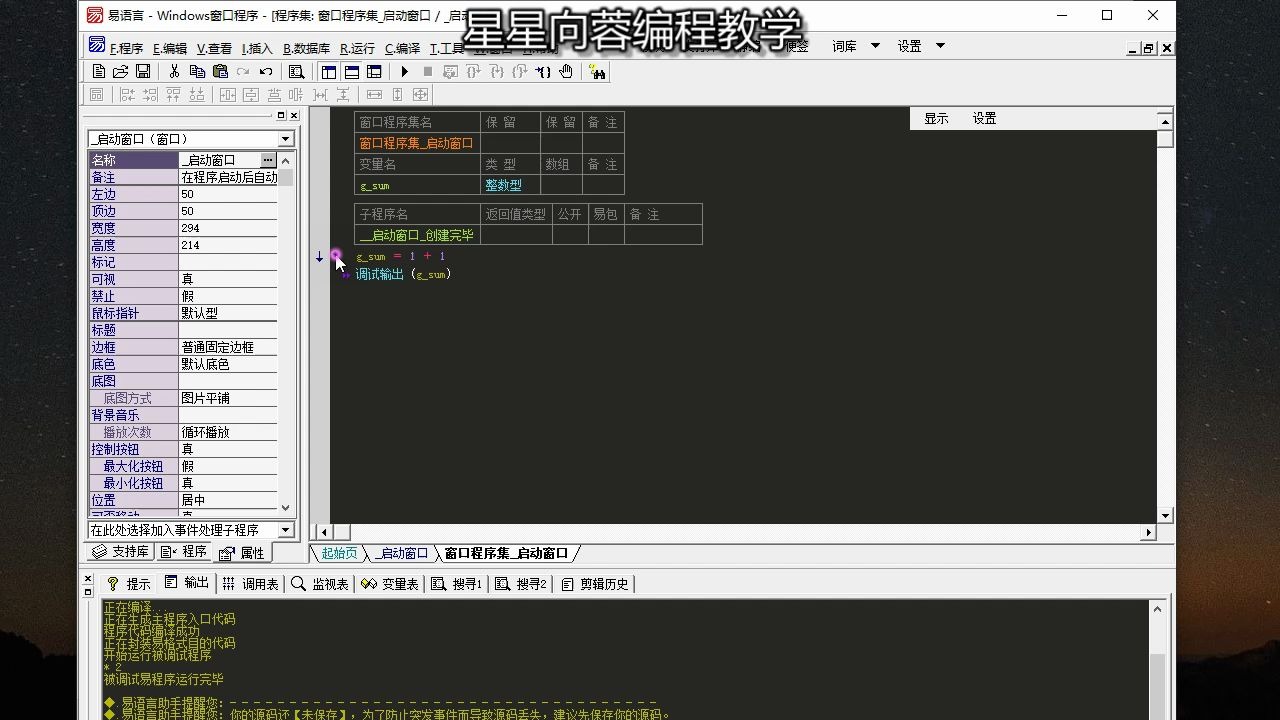The image size is (1280, 720).
Task: Create a new program file
Action: click(x=98, y=71)
